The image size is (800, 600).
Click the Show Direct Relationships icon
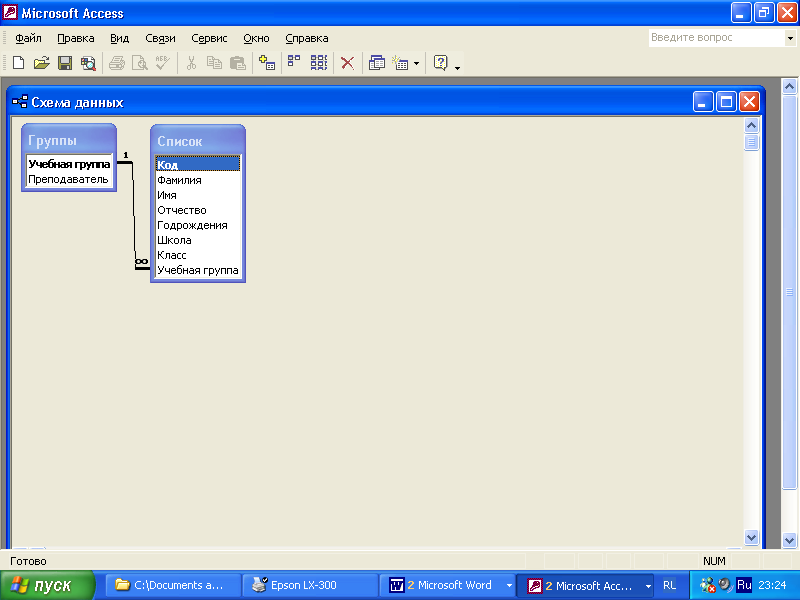[x=294, y=63]
